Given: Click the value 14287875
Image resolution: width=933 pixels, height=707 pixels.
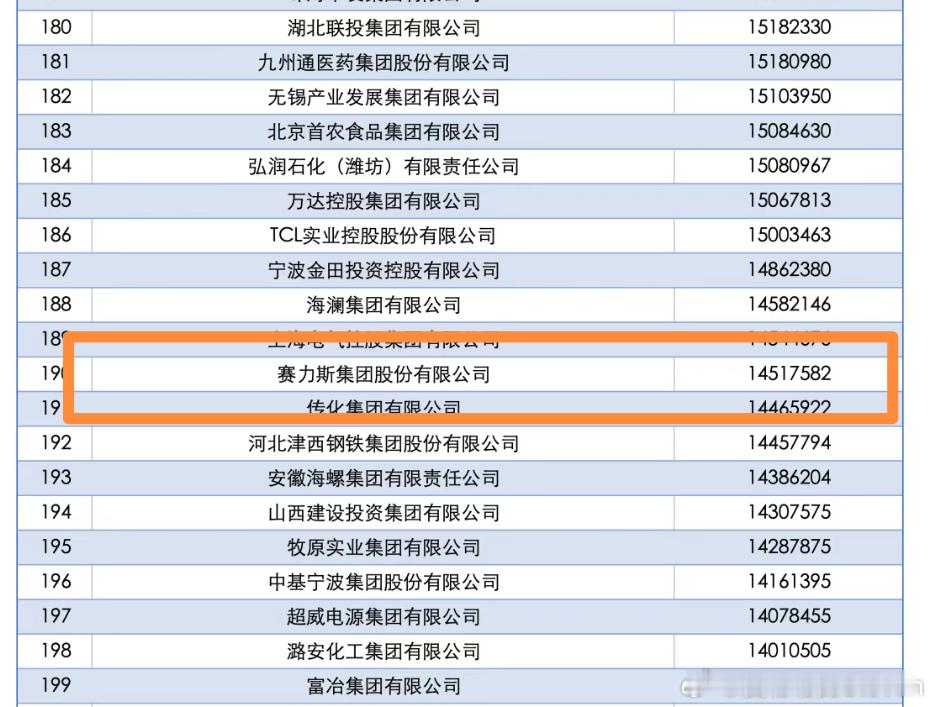Looking at the screenshot, I should click(x=789, y=546).
